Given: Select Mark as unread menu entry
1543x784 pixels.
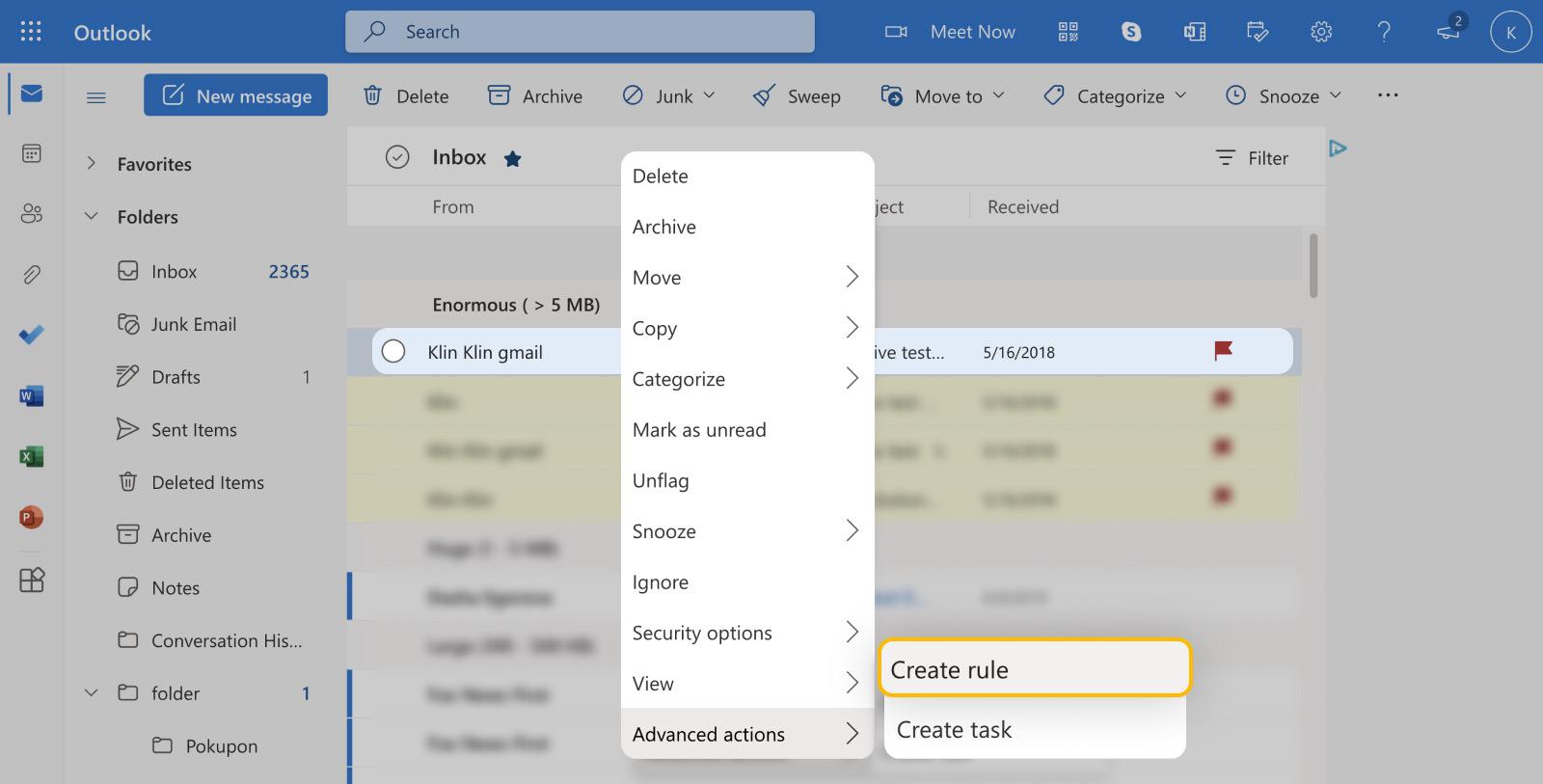Looking at the screenshot, I should tap(699, 430).
